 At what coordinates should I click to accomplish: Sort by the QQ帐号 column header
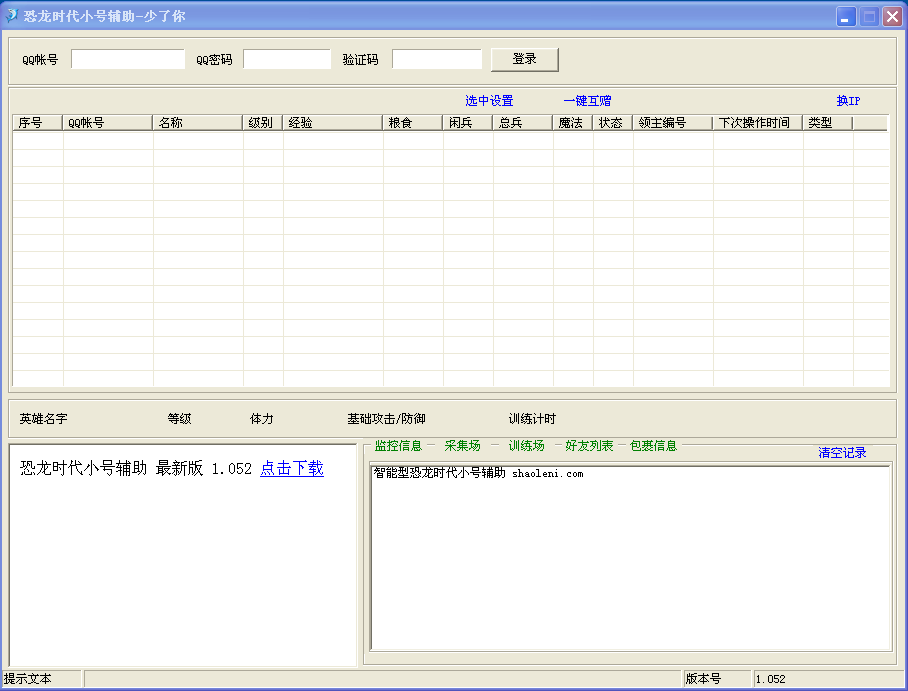point(108,123)
